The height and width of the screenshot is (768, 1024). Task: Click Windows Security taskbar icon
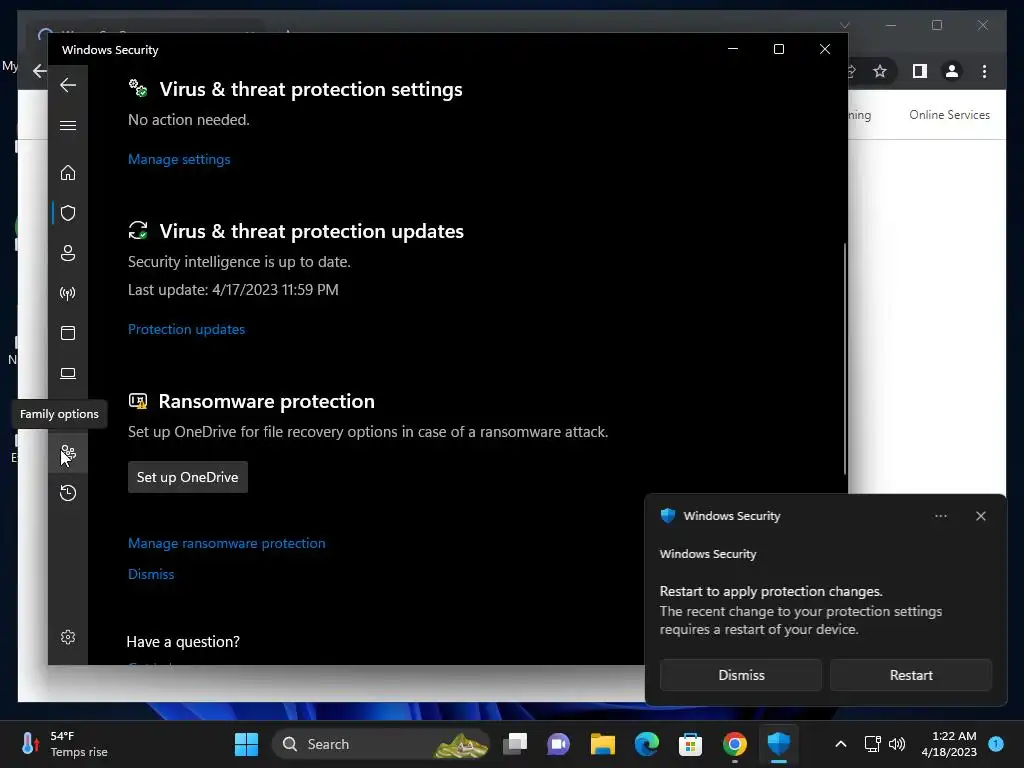coord(778,744)
